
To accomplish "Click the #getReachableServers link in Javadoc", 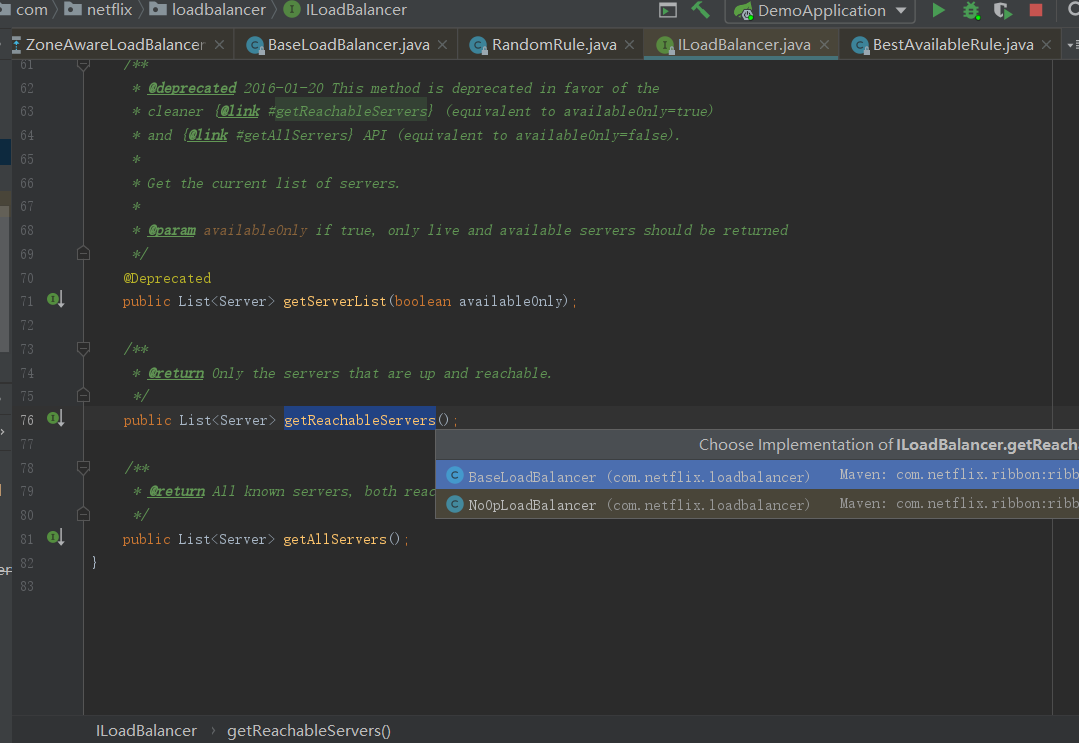I will [348, 111].
